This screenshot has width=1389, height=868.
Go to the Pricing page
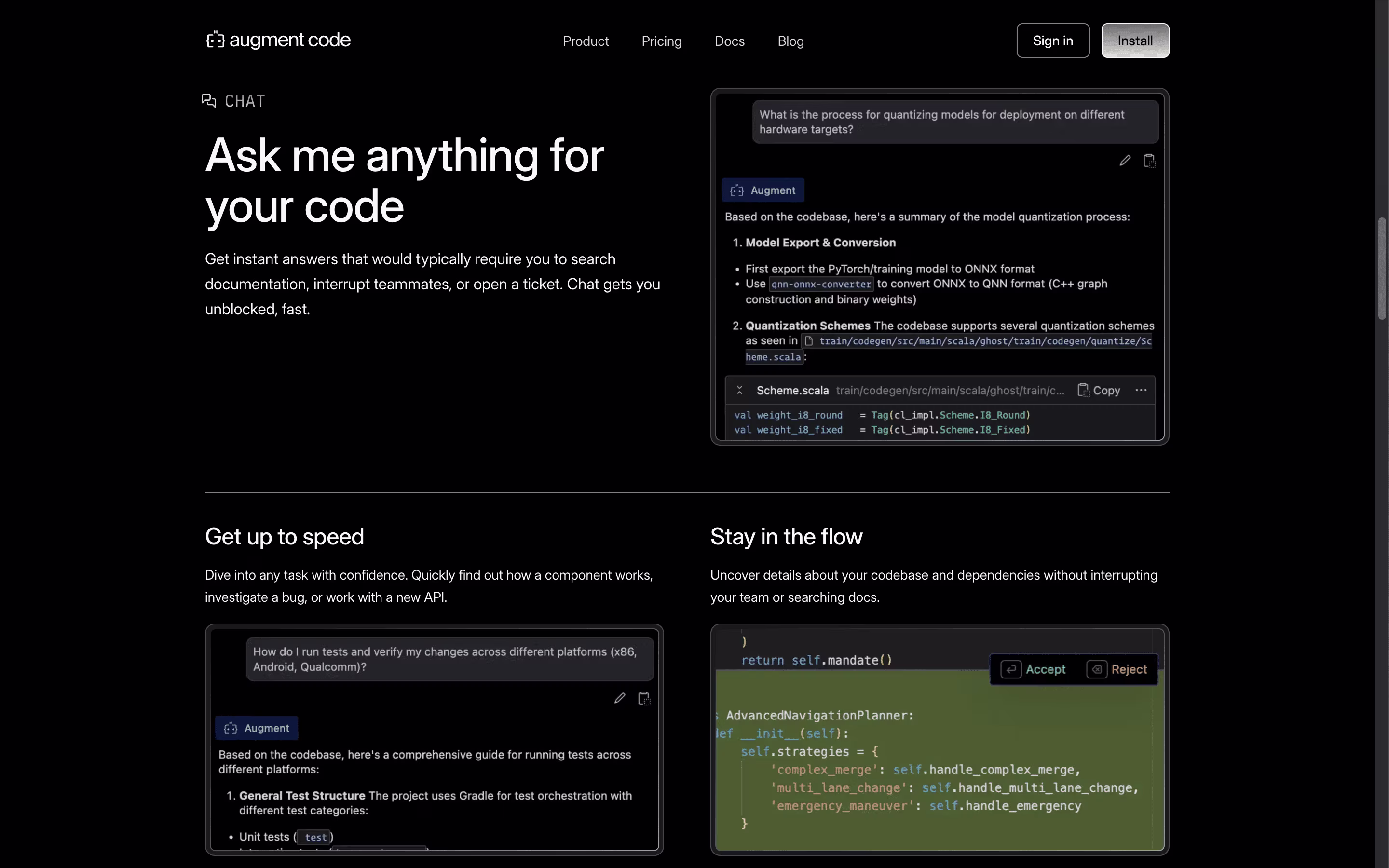coord(661,41)
